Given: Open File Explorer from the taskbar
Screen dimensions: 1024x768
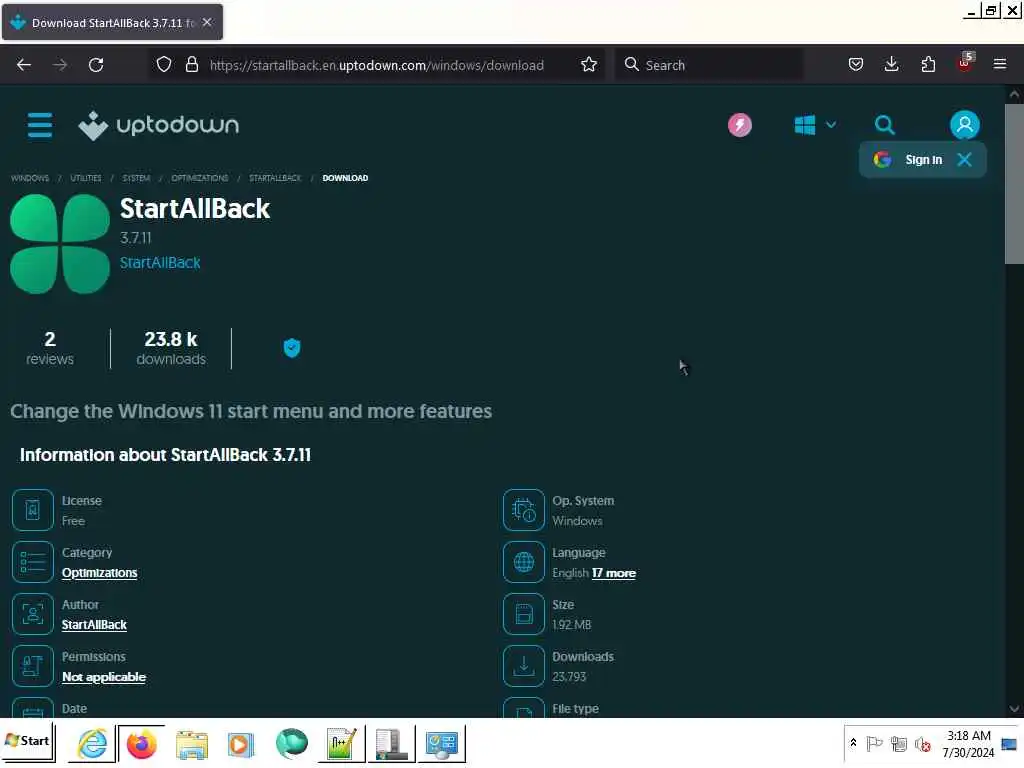Looking at the screenshot, I should (x=191, y=744).
